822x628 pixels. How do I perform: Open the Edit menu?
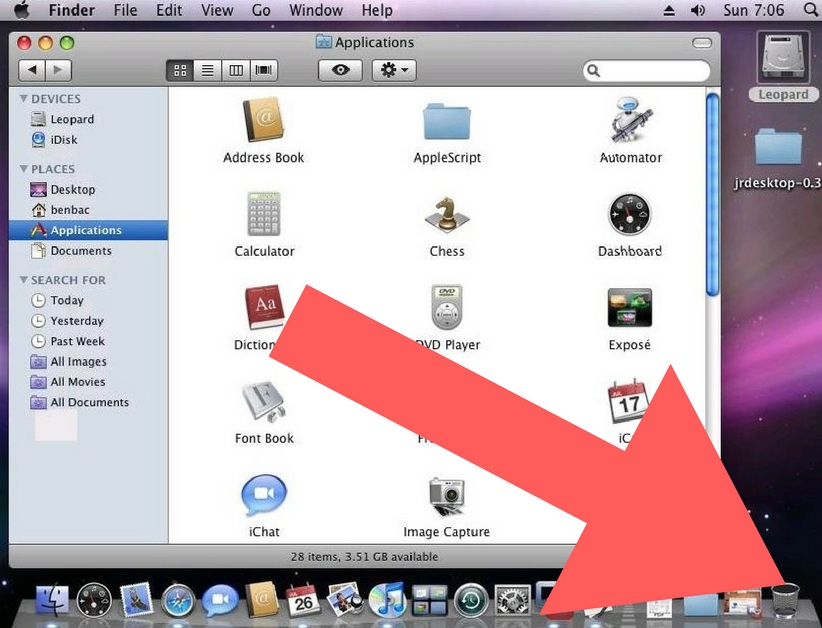[x=169, y=10]
